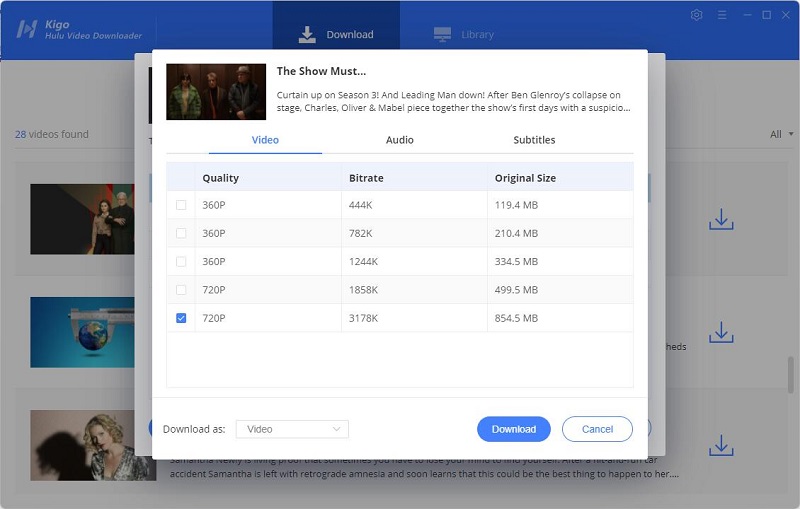Click the 119.4 MB size cell

(x=560, y=205)
